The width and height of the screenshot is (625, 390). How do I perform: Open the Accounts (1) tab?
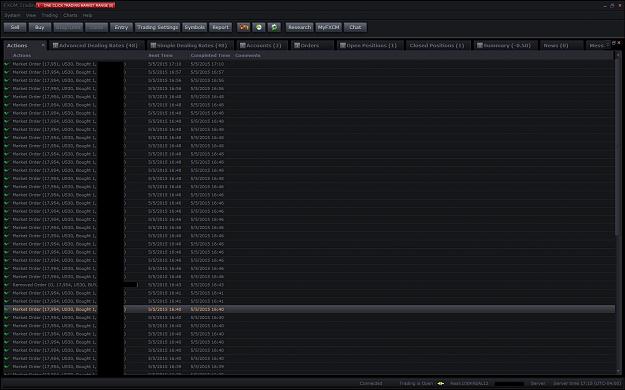(x=261, y=45)
